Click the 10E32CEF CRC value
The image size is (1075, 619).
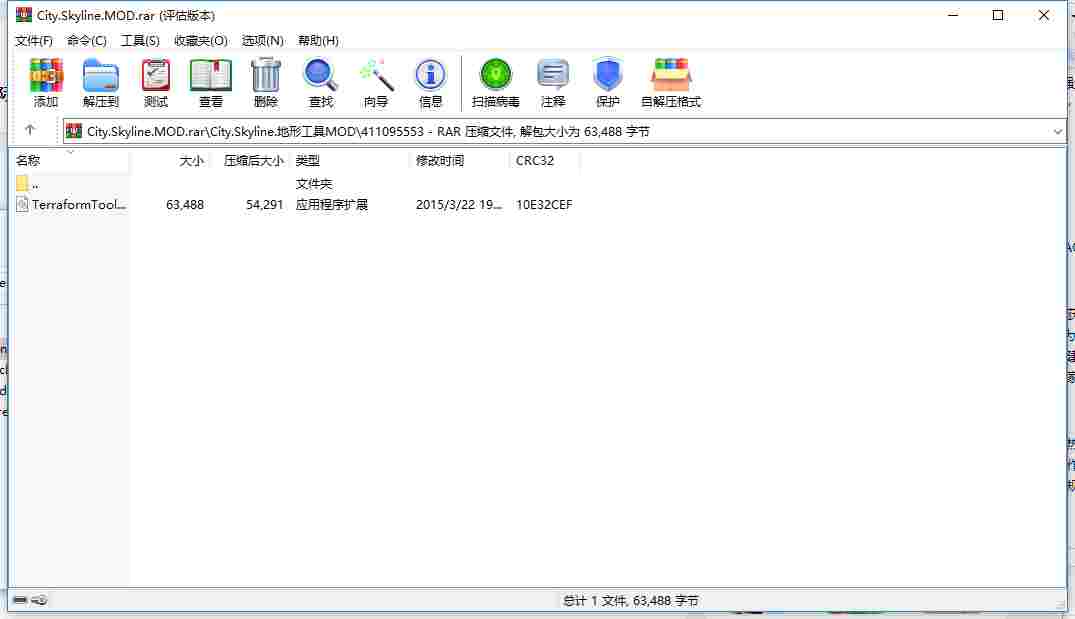click(x=544, y=204)
